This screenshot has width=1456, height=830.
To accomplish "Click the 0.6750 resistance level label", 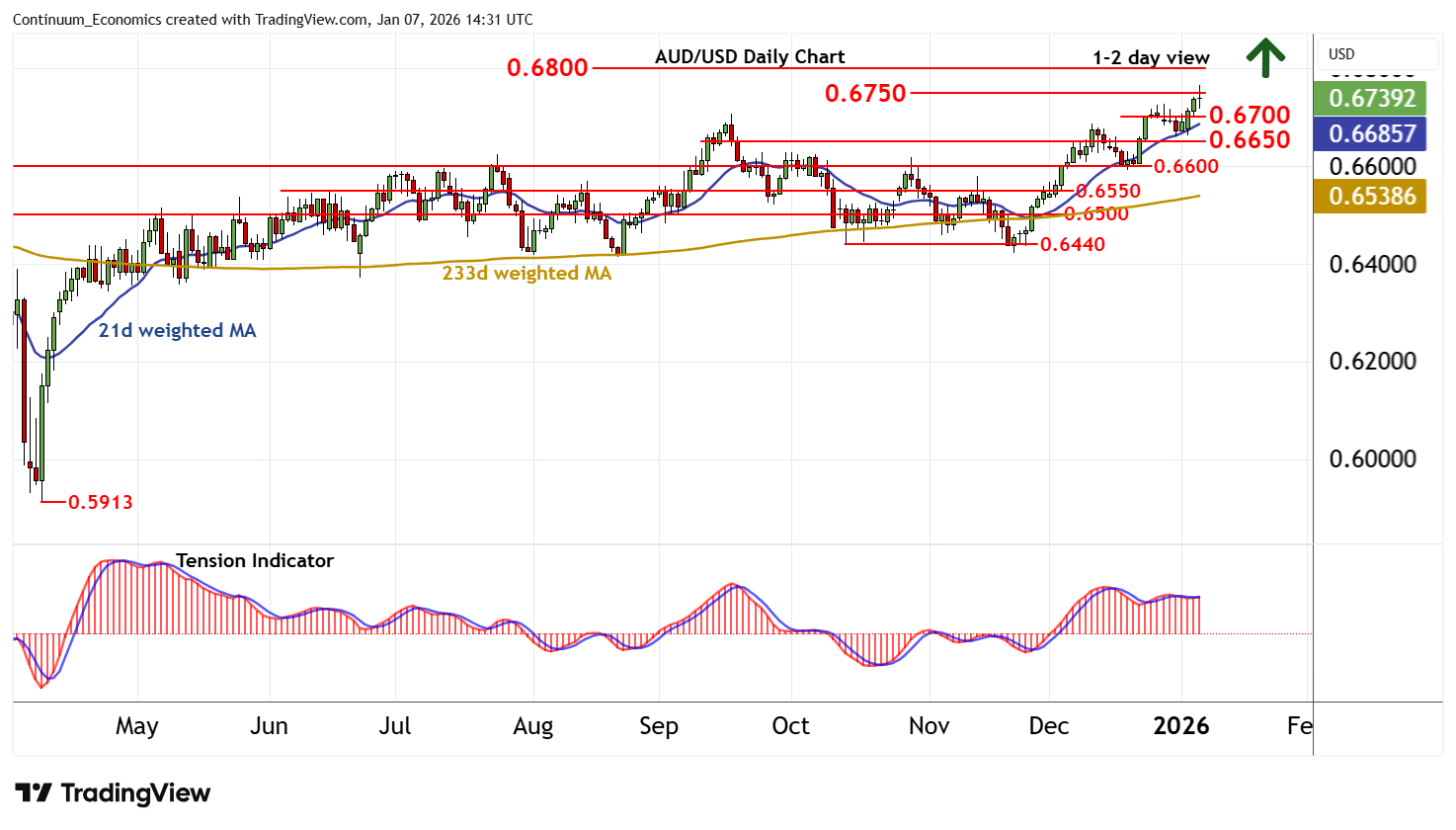I will (x=865, y=94).
